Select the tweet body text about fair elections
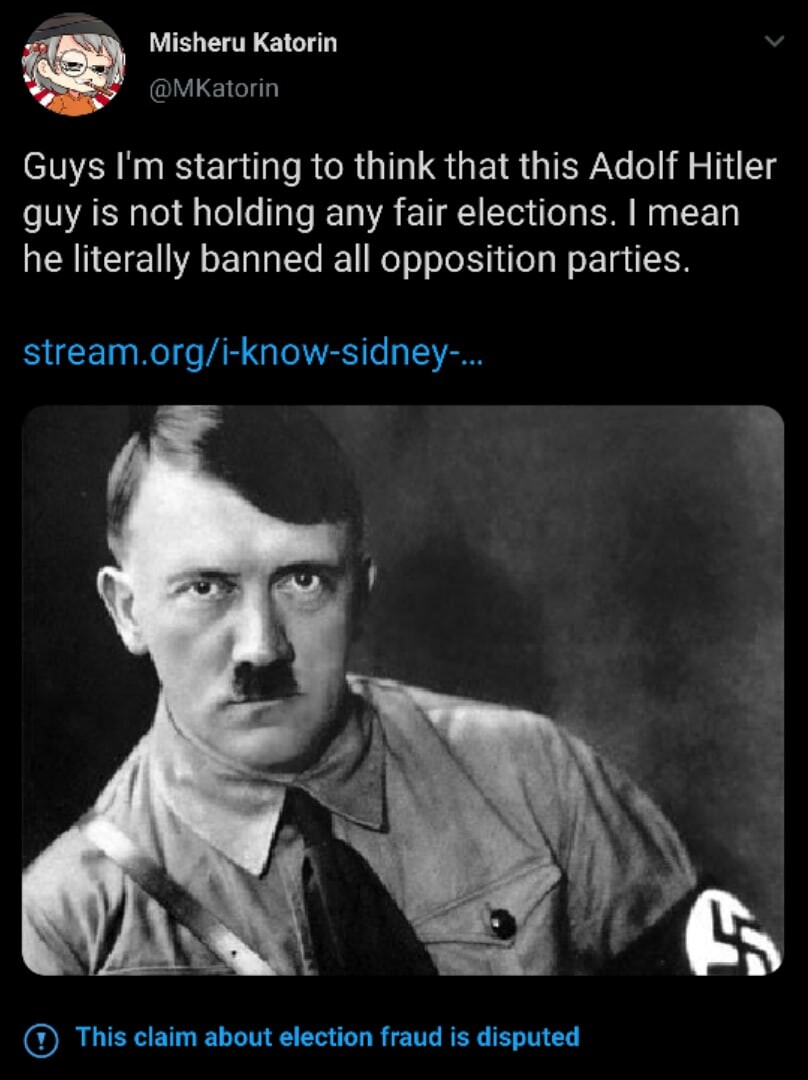The image size is (808, 1080). tap(400, 213)
